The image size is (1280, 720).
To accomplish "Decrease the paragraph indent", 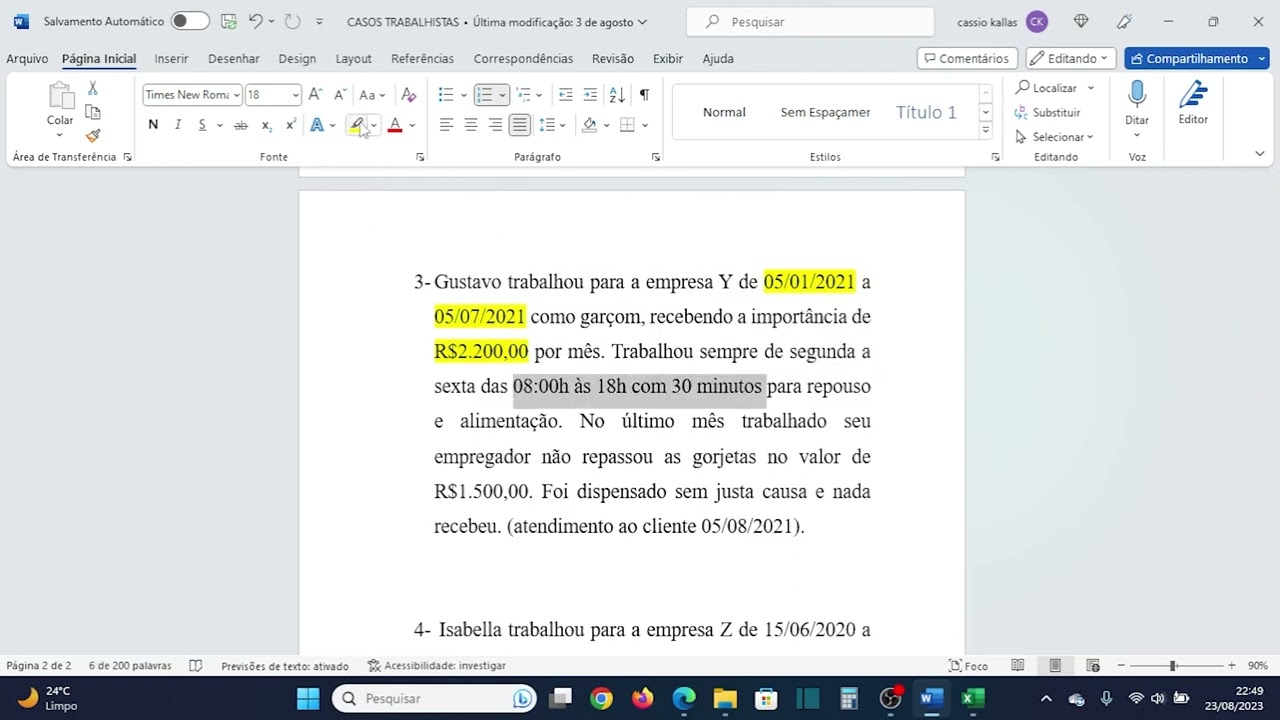I will point(565,95).
